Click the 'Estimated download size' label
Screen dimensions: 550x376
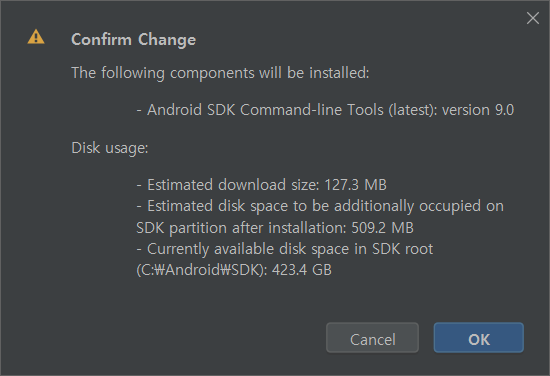[233, 184]
